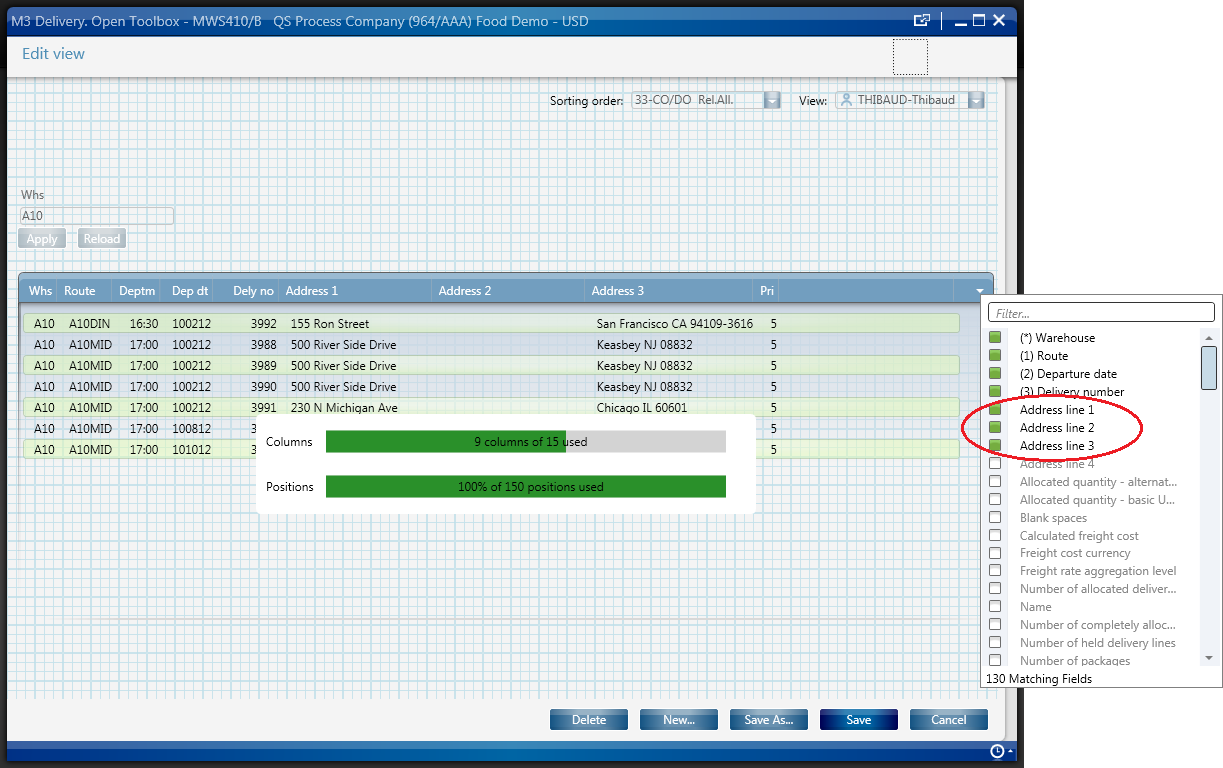Uncheck the Address line 2 field
This screenshot has height=768, width=1223.
pos(995,428)
